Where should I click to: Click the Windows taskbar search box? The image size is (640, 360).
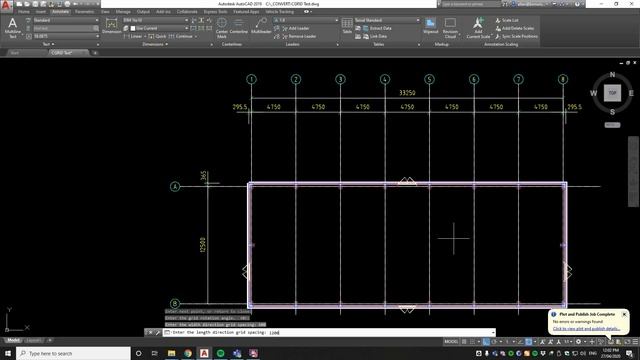tap(73, 353)
